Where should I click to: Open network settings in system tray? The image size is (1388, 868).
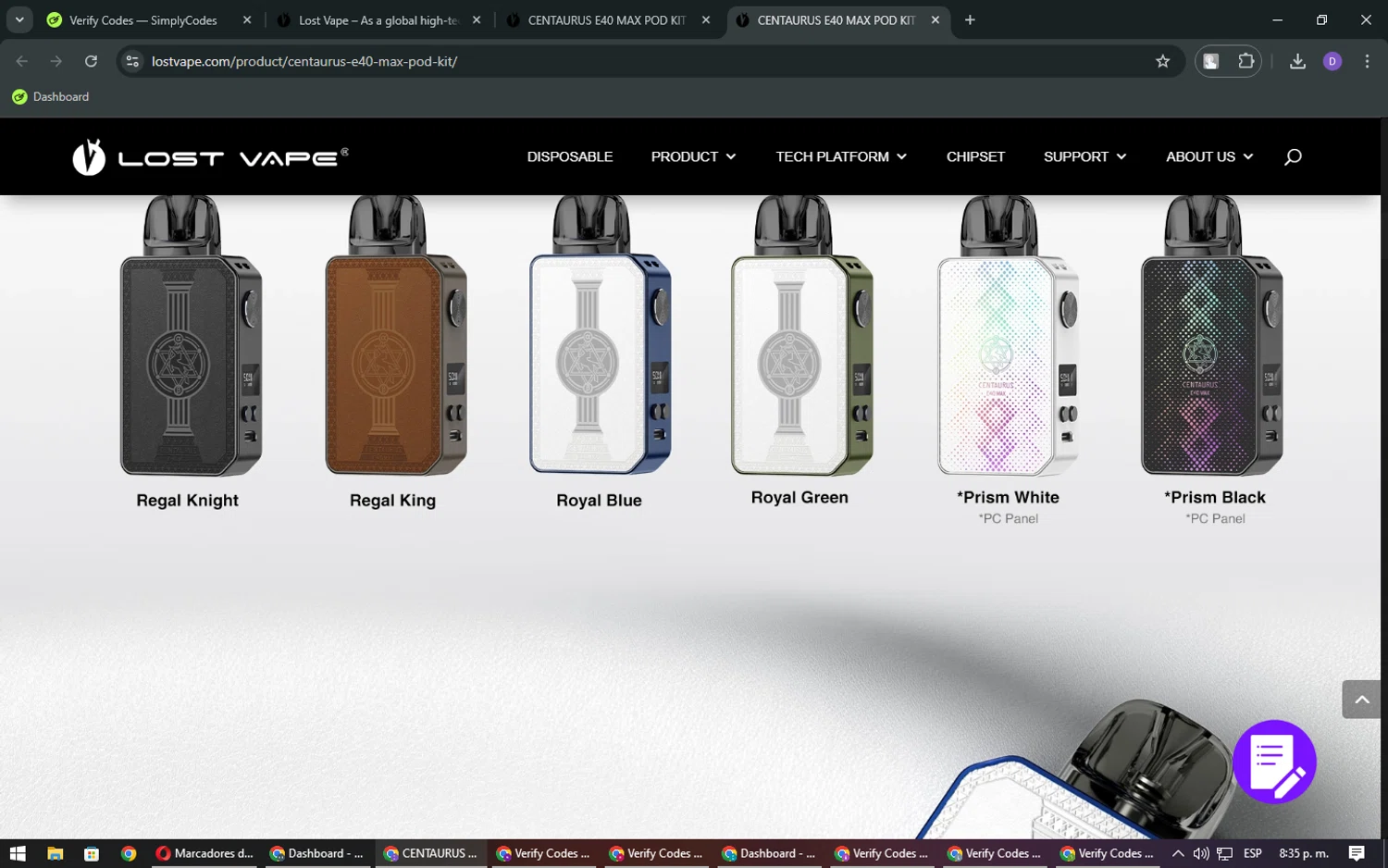point(1224,853)
